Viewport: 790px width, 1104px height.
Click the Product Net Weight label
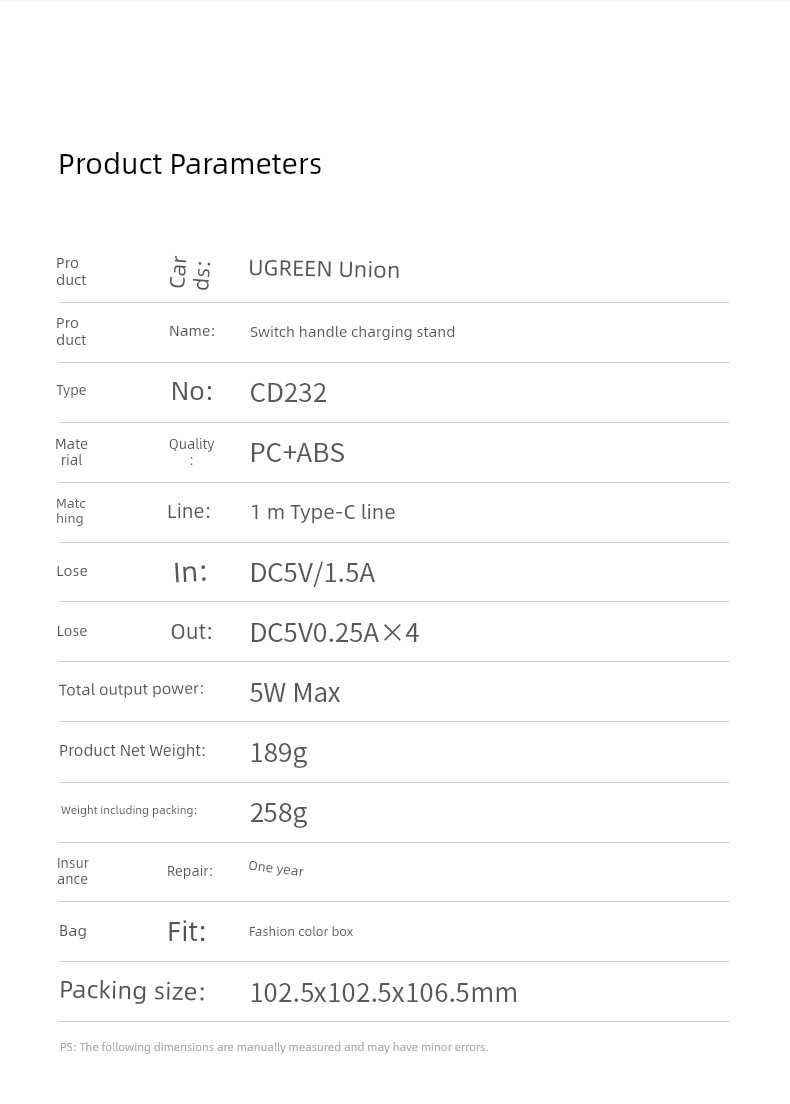[132, 751]
